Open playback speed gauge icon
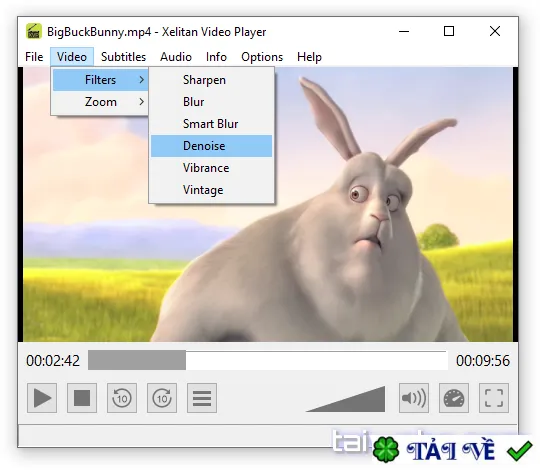The height and width of the screenshot is (470, 540). [x=454, y=398]
